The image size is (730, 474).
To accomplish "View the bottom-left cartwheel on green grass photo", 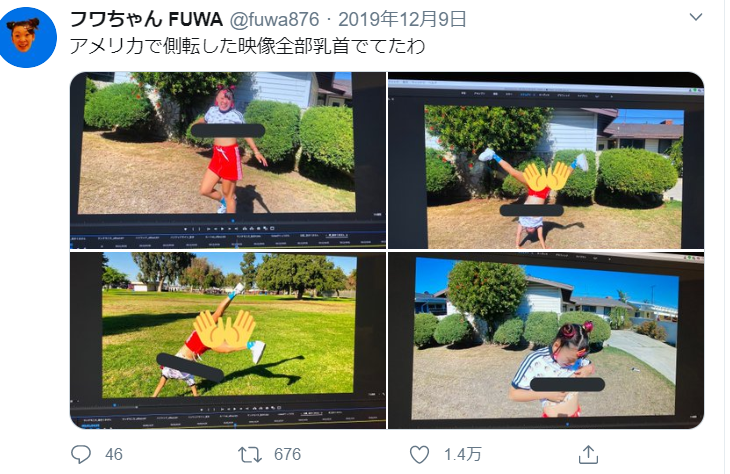I will [228, 340].
